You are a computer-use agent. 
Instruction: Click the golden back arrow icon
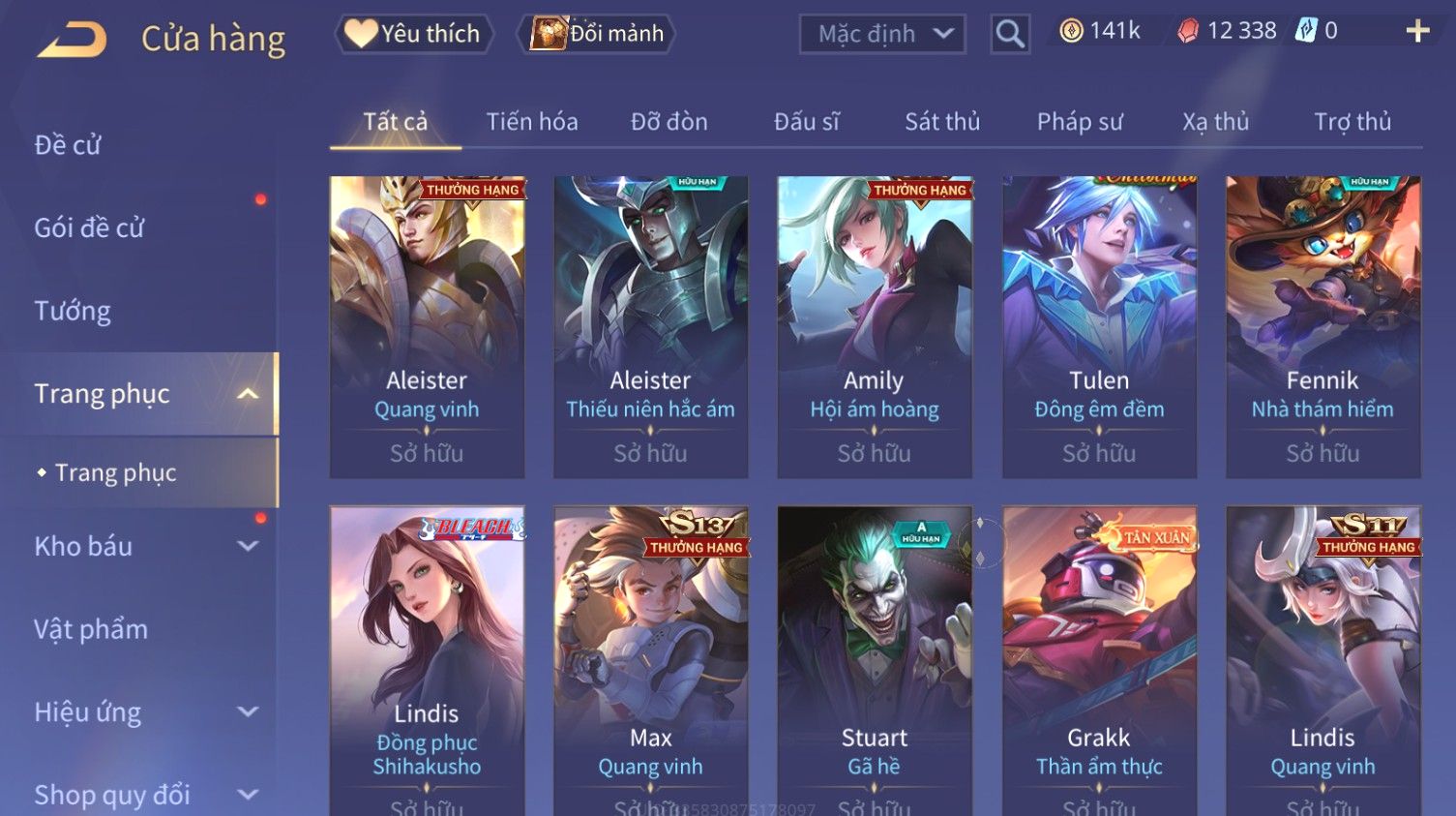pos(72,39)
